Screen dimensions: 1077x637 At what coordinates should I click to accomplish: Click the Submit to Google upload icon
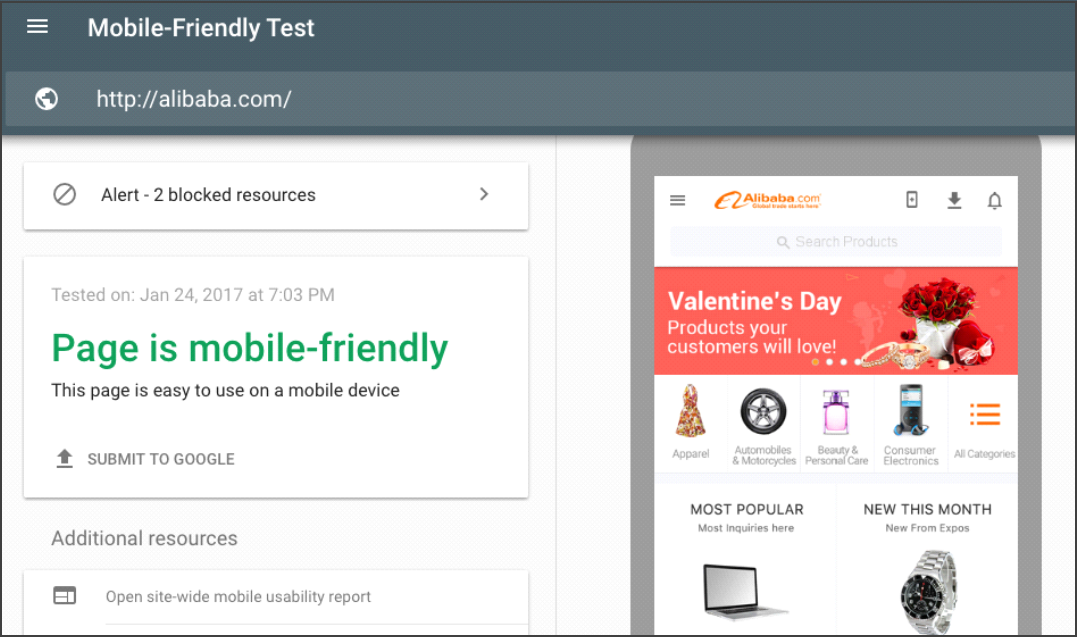pyautogui.click(x=65, y=458)
